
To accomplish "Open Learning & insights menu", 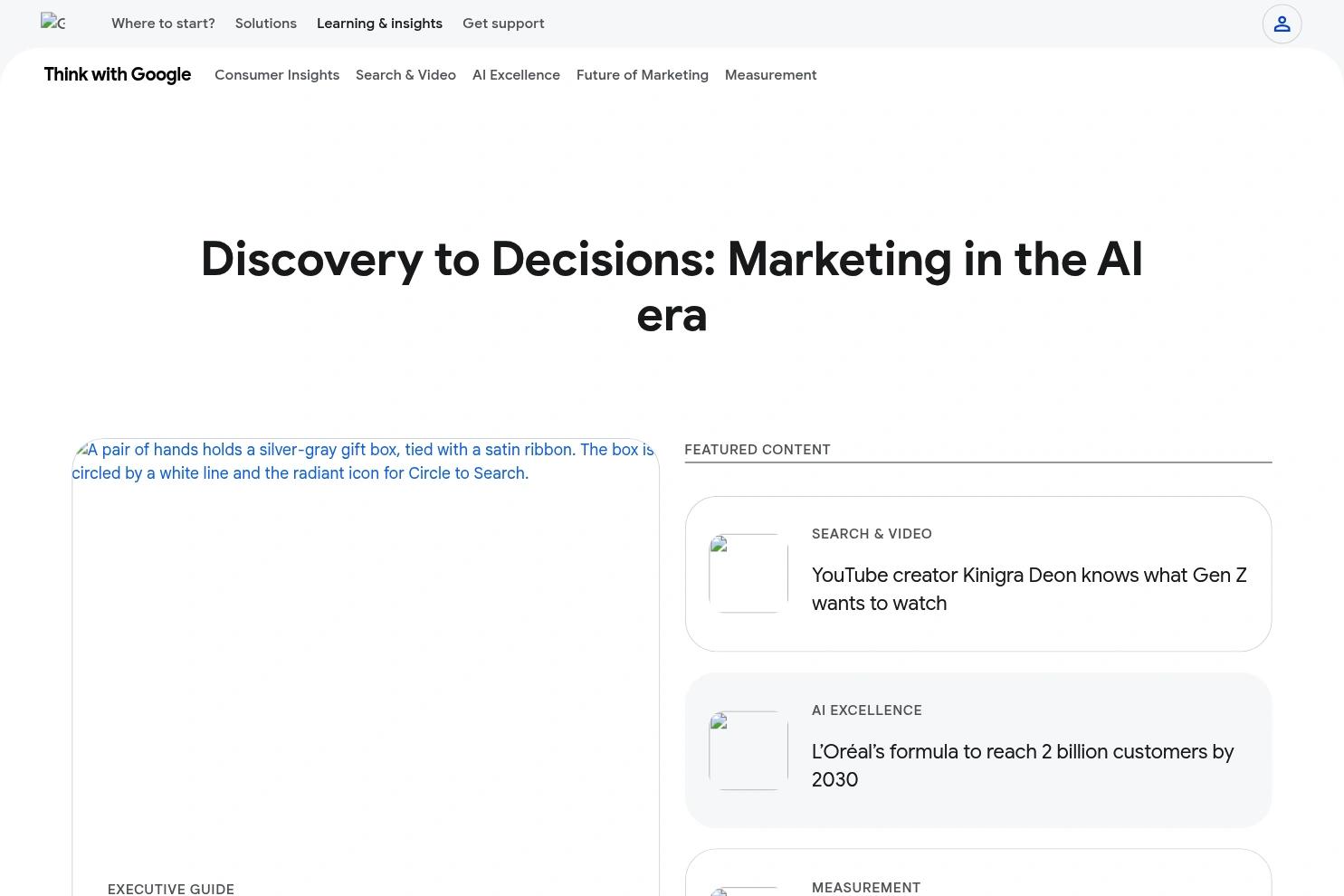I will (x=379, y=24).
